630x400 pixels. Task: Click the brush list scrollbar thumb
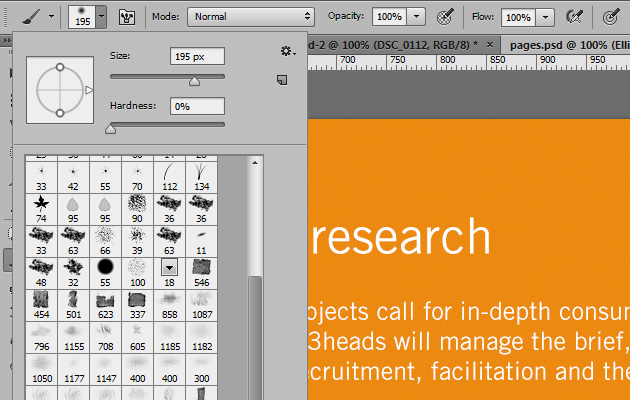255,337
